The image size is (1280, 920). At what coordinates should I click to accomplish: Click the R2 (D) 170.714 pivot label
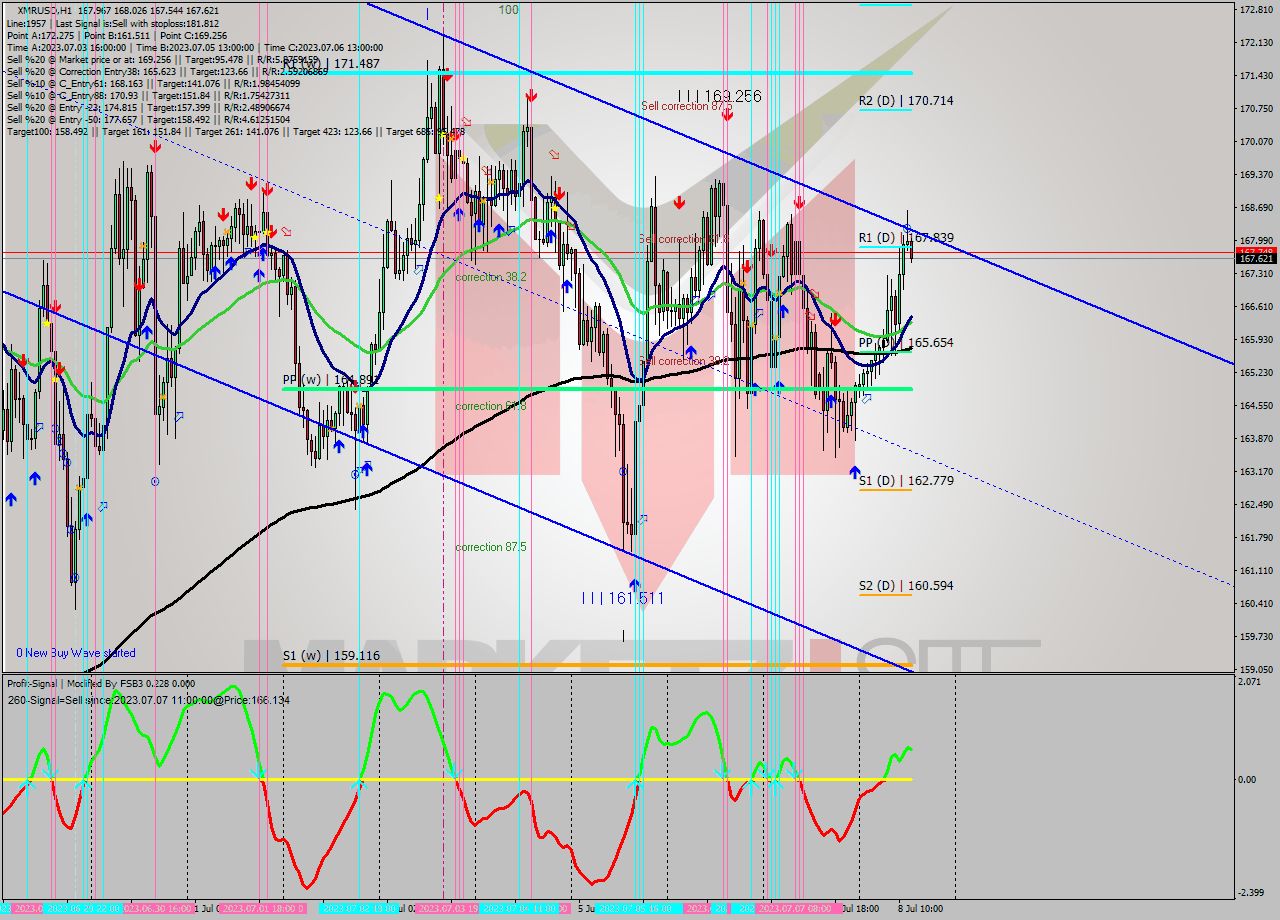coord(905,101)
